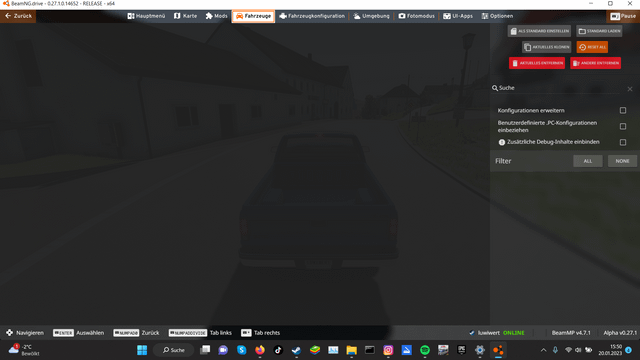Viewport: 640px width, 360px height.
Task: Click the filter ALL button
Action: coord(587,161)
